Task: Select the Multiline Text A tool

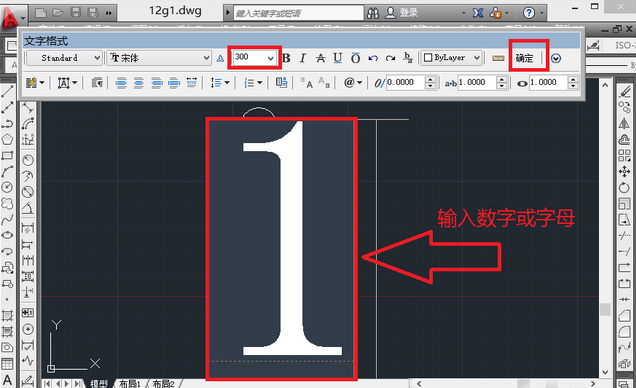Action: [7, 380]
